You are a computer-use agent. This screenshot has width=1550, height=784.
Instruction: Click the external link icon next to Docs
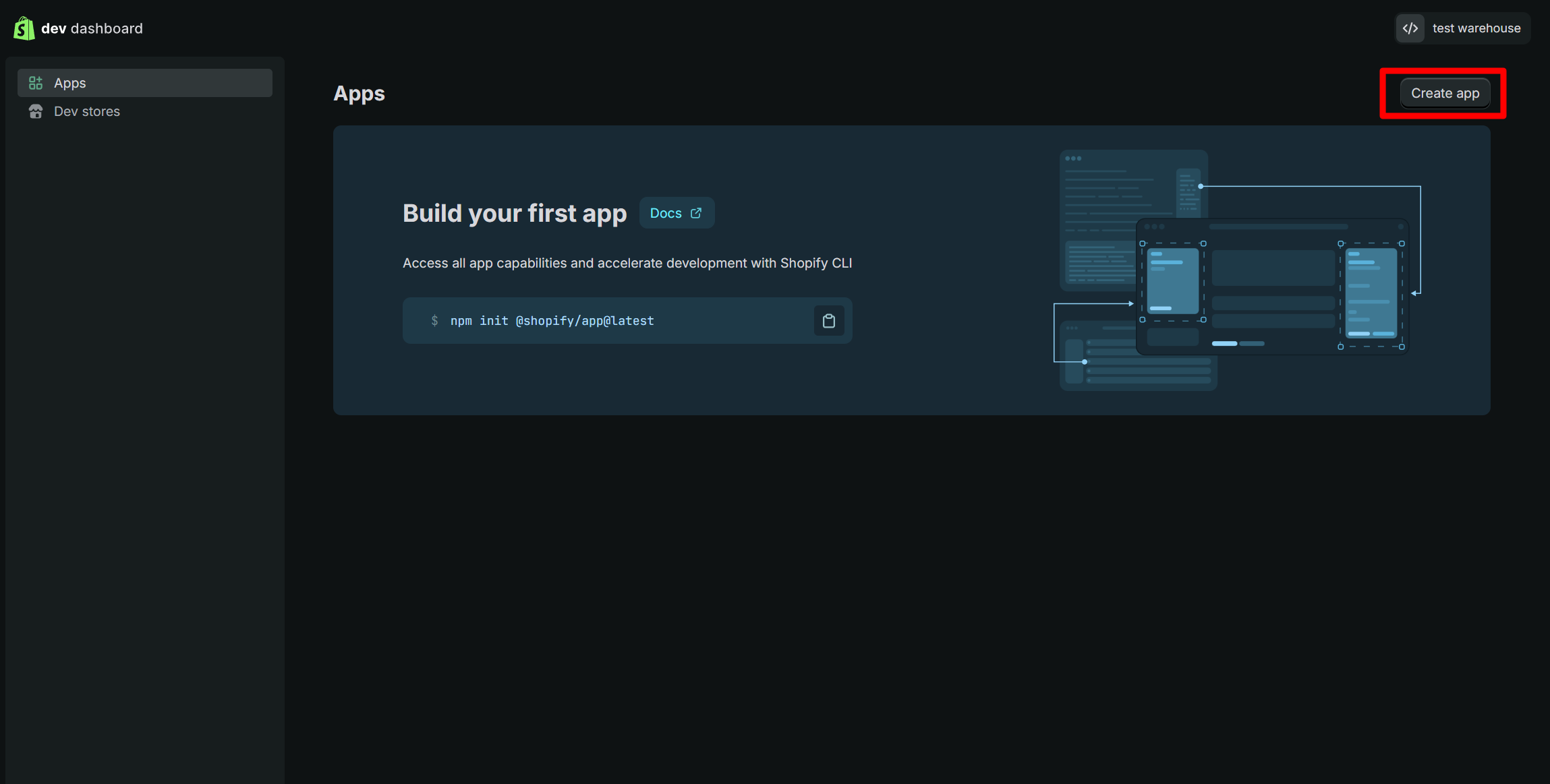pos(696,213)
